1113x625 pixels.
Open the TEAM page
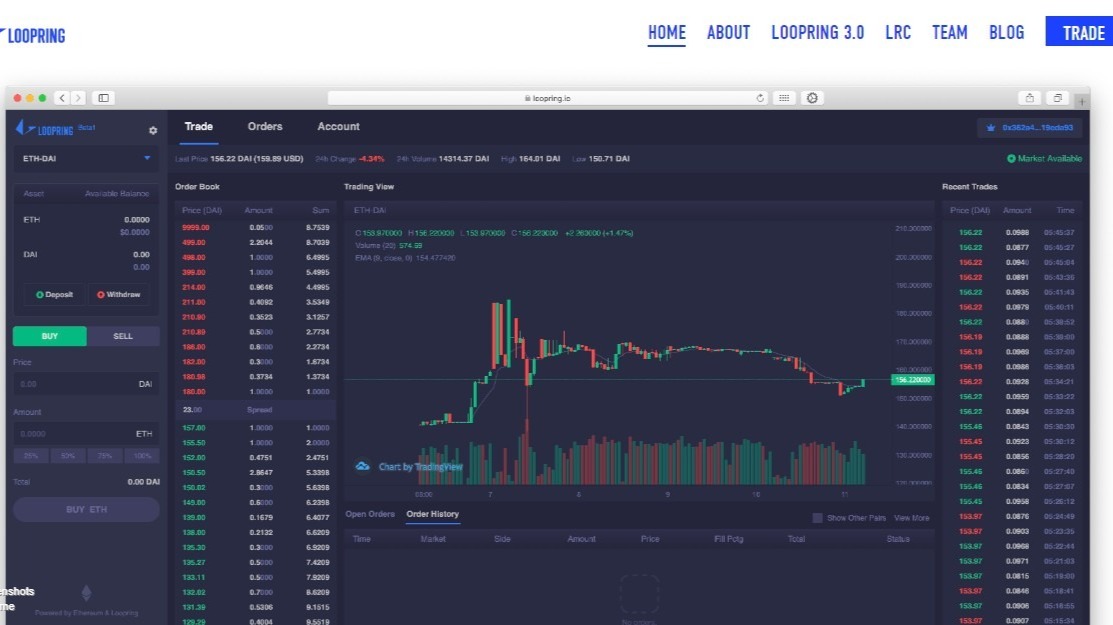pos(950,33)
